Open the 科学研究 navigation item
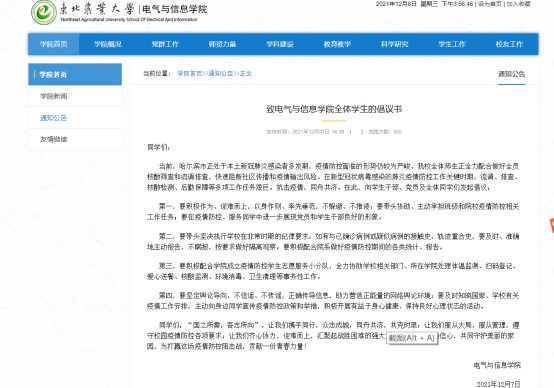Screen dimensions: 554x388 tap(395, 44)
